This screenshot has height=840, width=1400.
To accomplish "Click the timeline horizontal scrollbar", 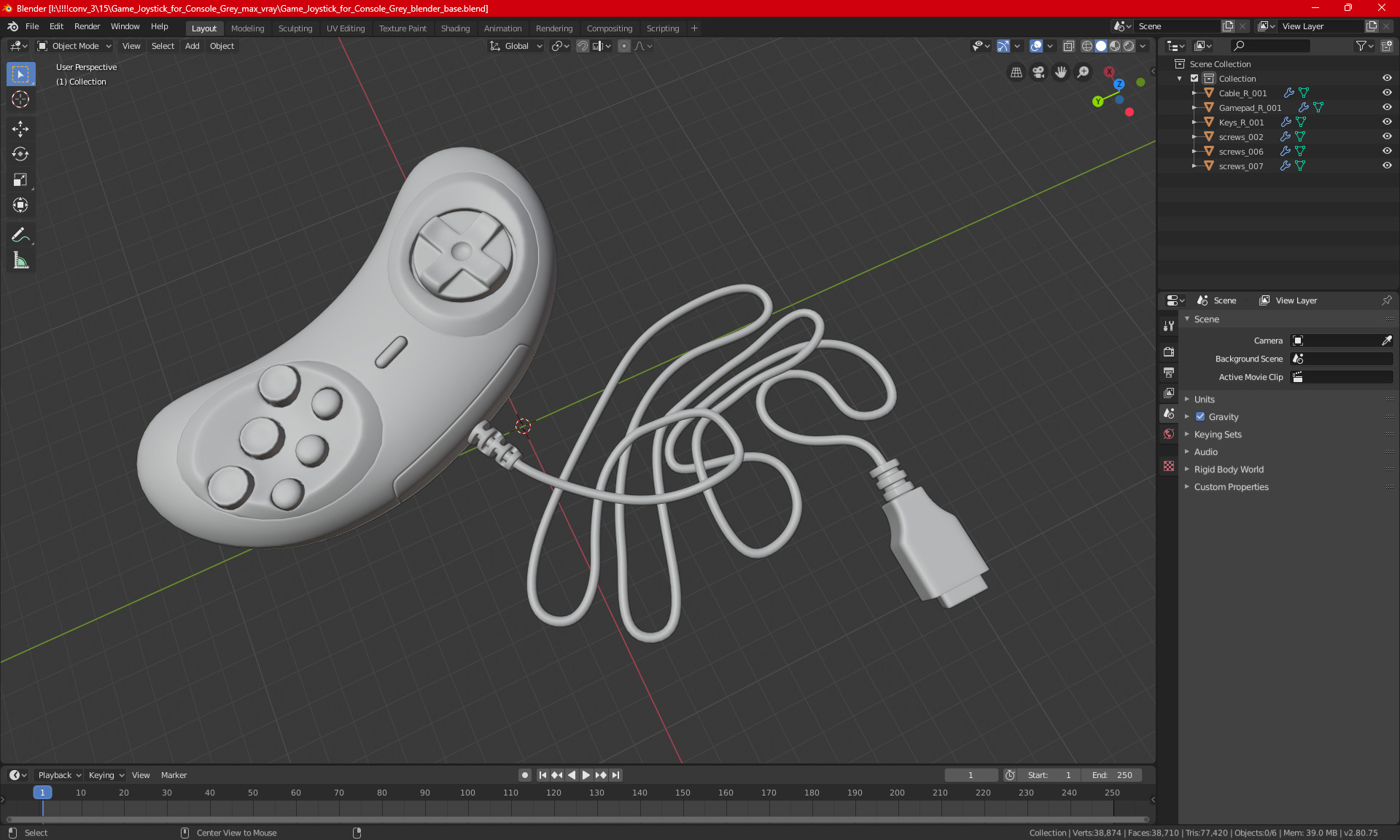I will 577,820.
